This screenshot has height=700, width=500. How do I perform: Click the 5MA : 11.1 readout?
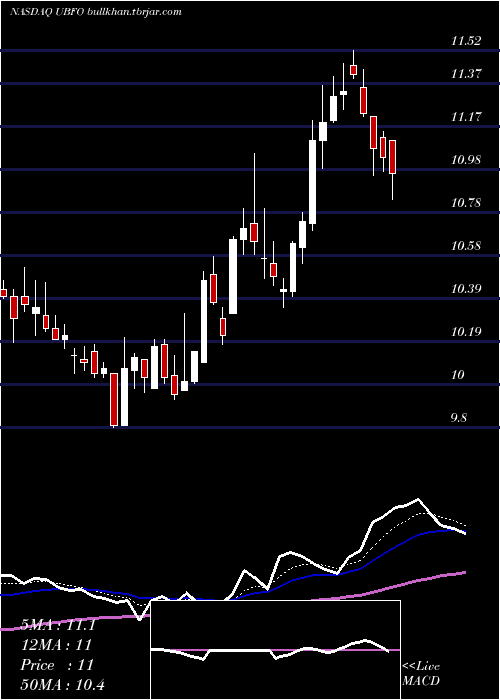point(58,625)
